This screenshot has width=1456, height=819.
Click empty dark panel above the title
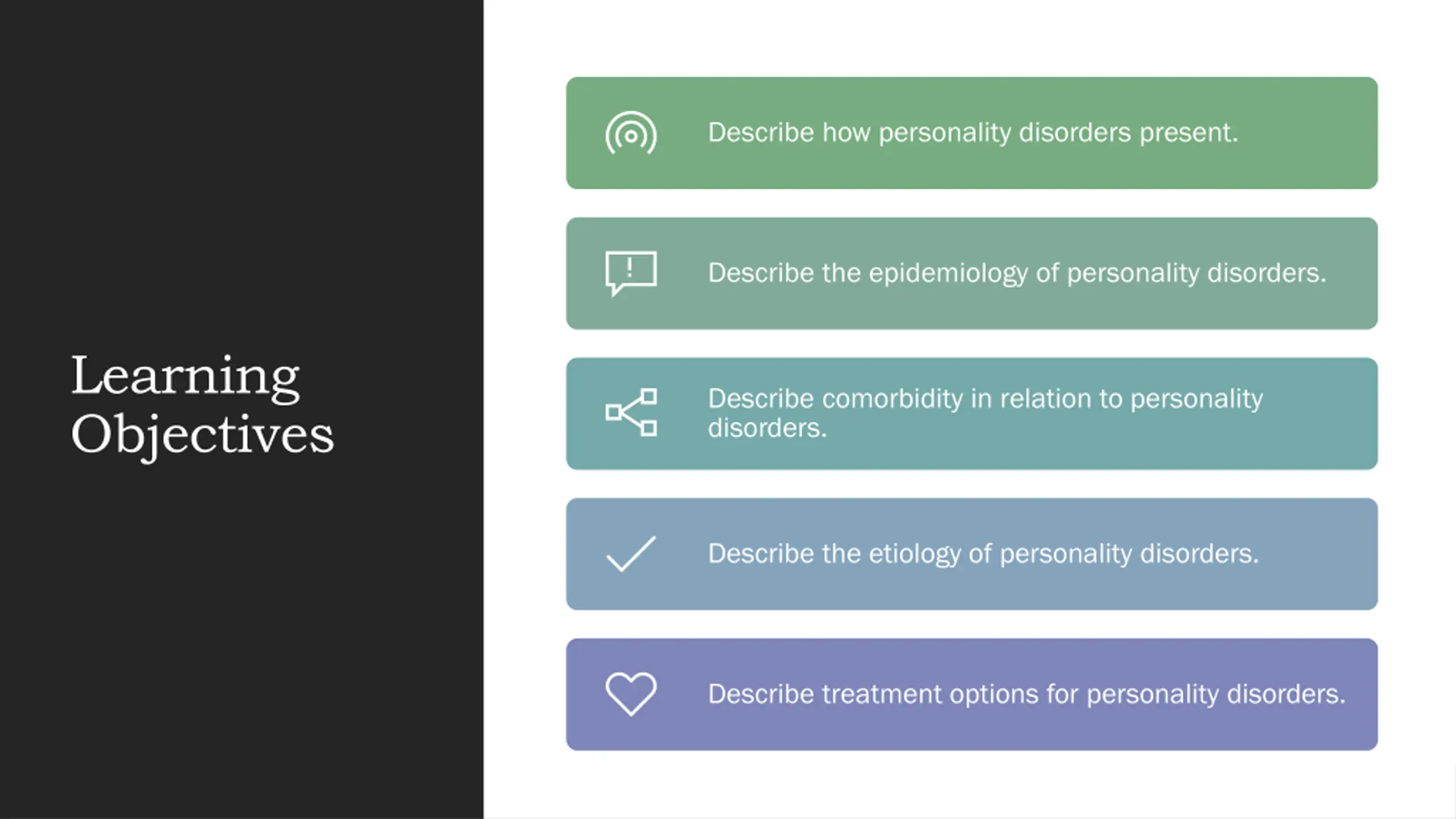(242, 171)
